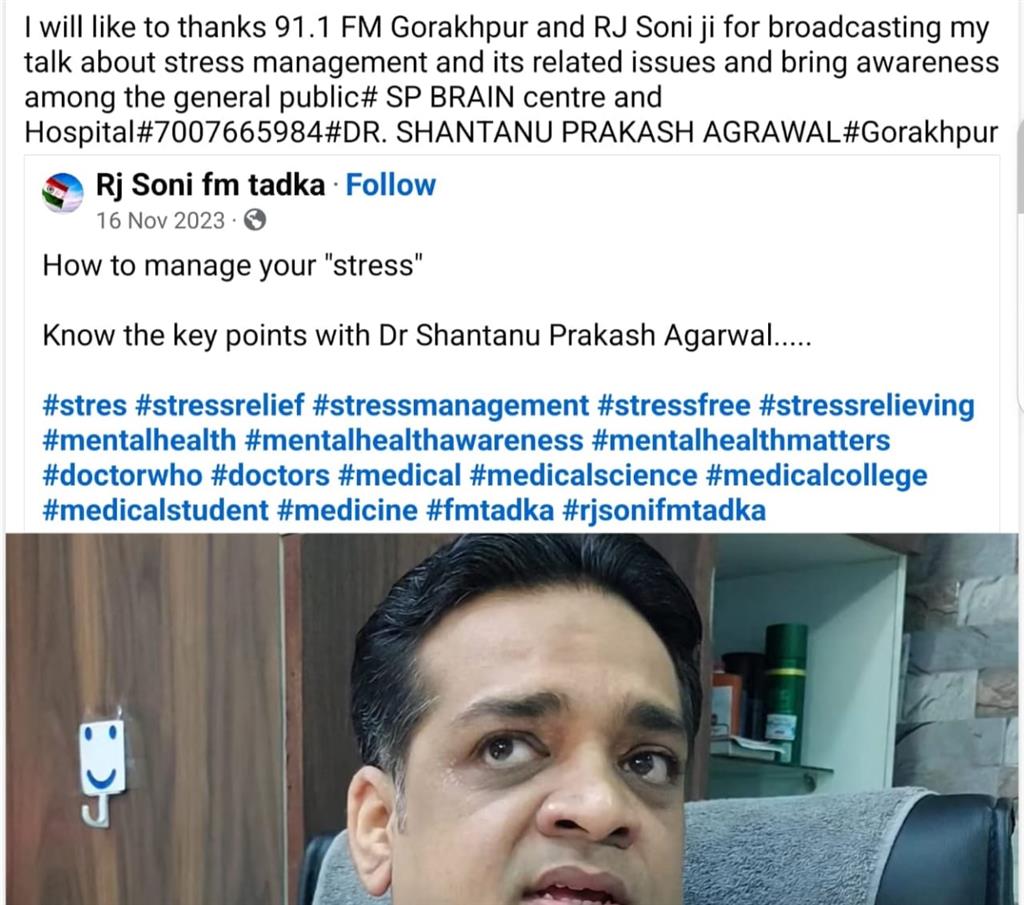The width and height of the screenshot is (1024, 905).
Task: Open the #rjsonifmtadka hashtag
Action: (x=664, y=510)
